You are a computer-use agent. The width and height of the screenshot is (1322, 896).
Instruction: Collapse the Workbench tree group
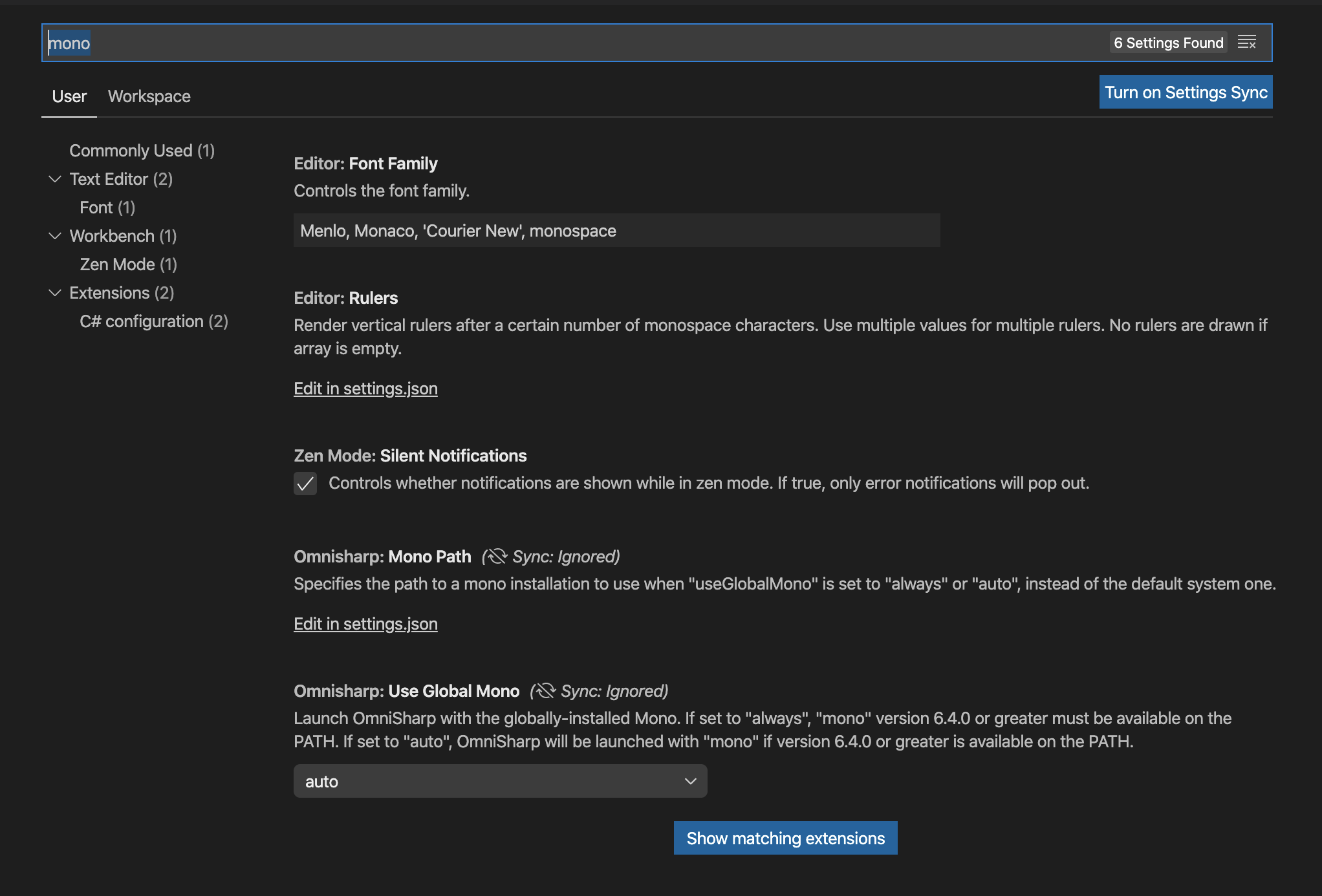point(55,236)
